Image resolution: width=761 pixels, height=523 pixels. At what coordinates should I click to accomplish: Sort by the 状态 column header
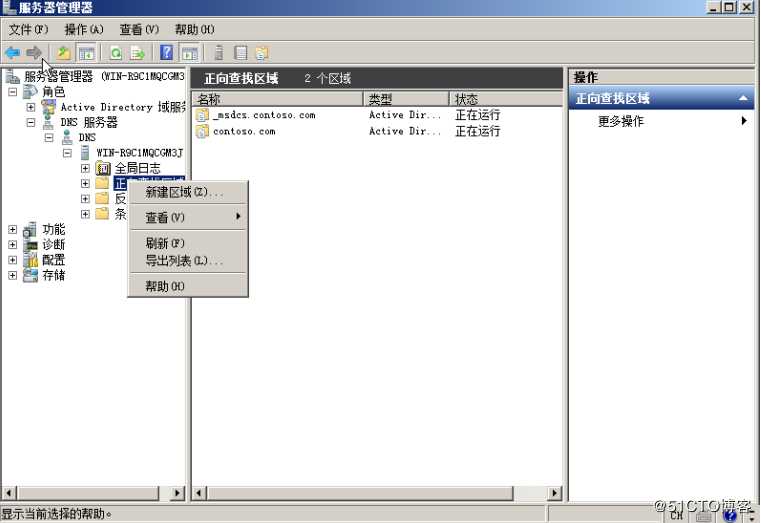coord(506,99)
